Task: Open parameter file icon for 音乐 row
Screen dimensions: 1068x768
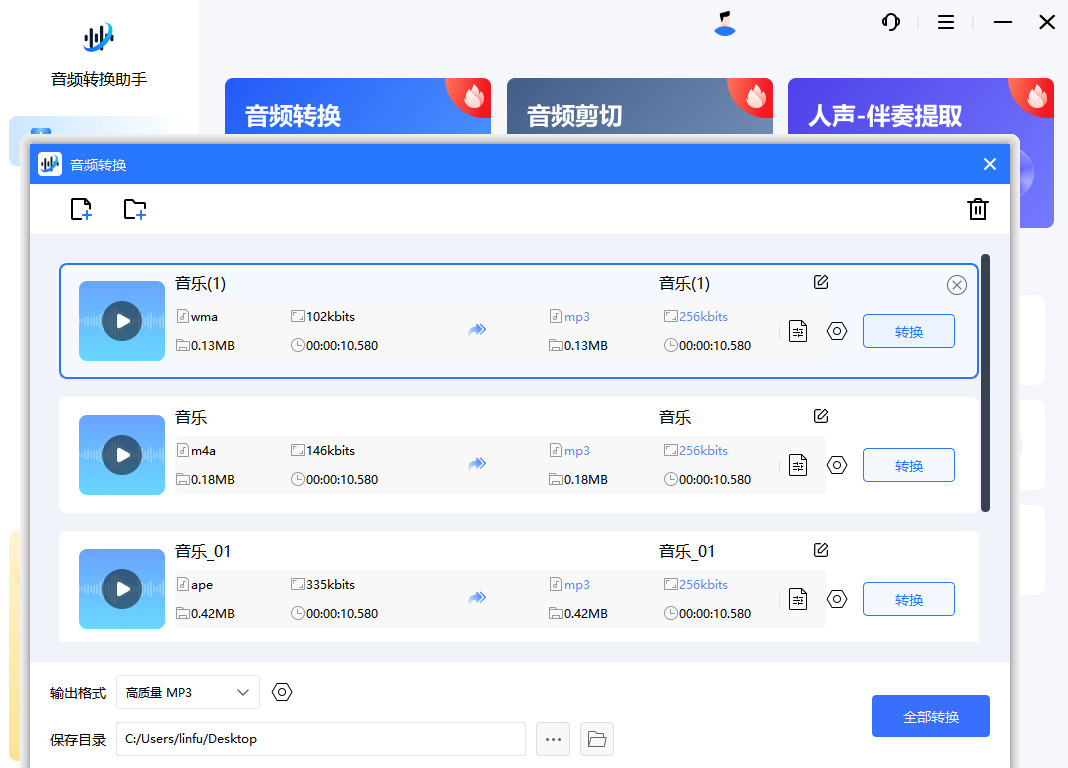Action: (x=798, y=464)
